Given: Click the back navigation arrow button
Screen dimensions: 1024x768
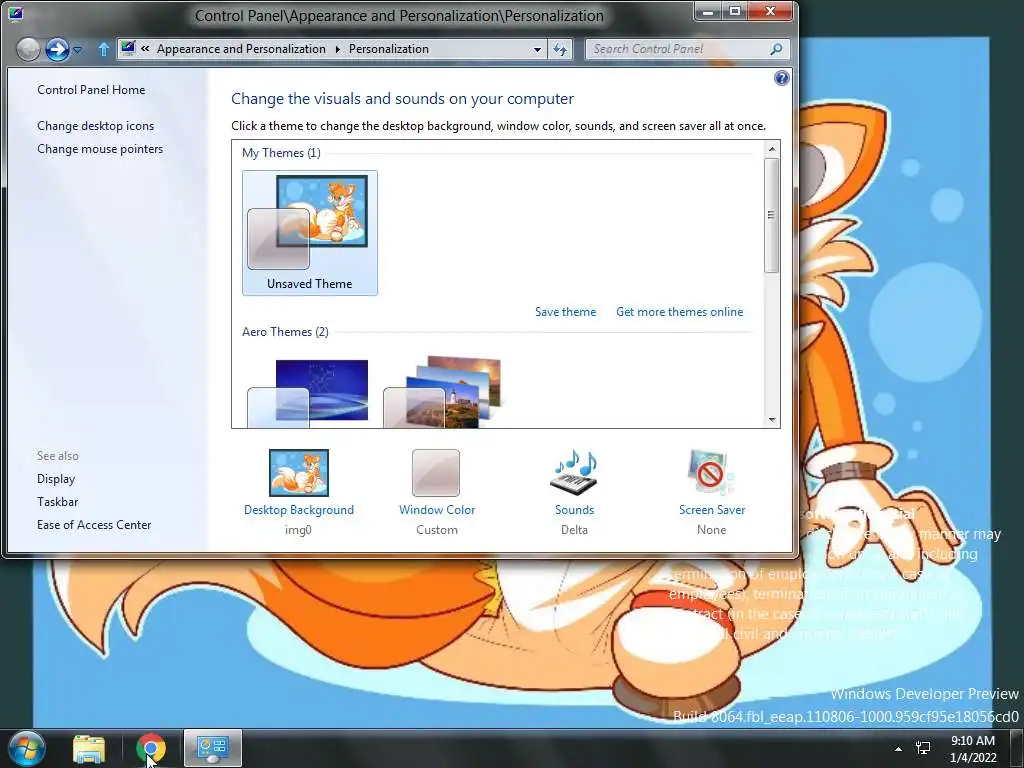Looking at the screenshot, I should (x=28, y=49).
